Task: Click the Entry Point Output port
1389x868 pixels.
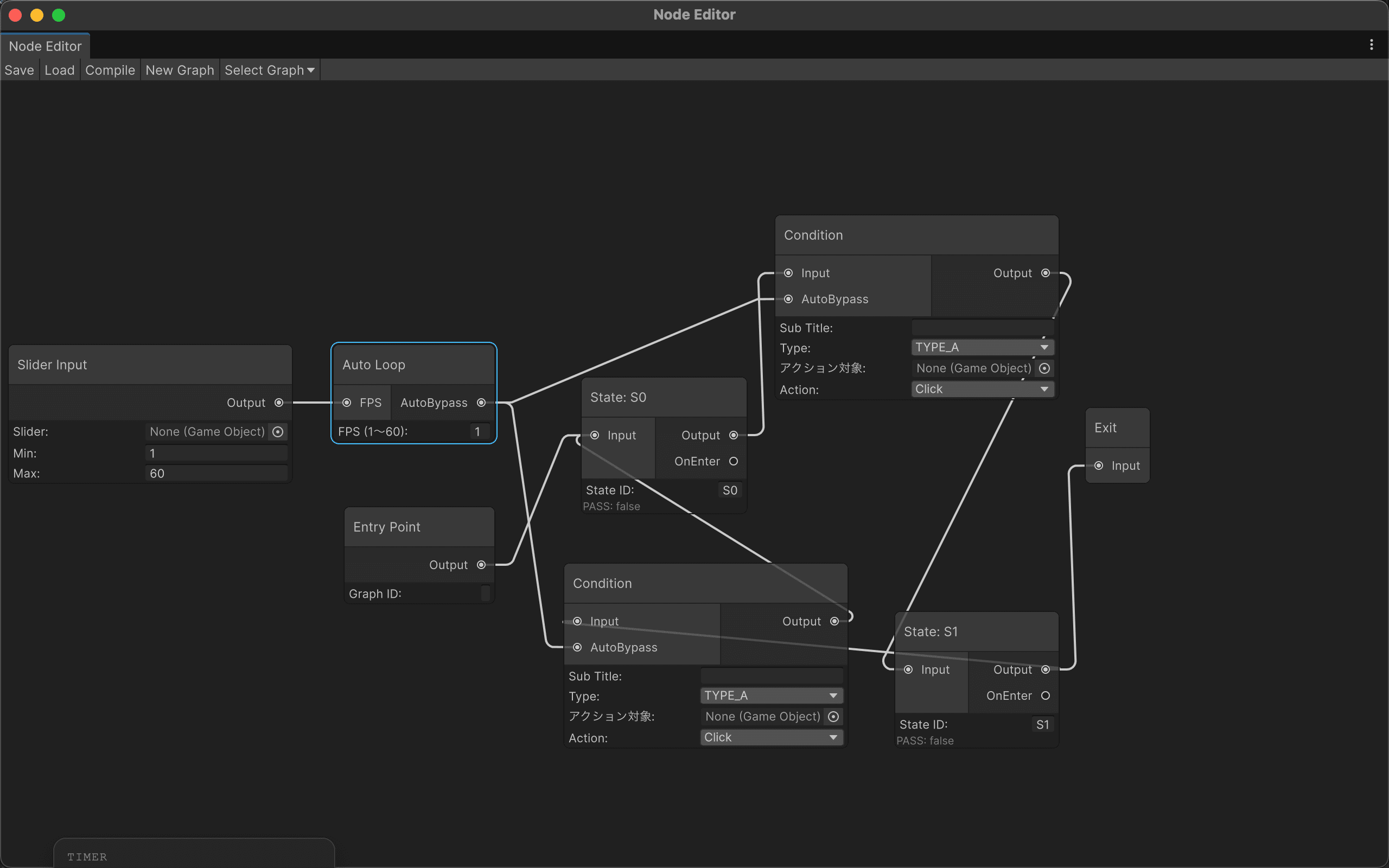Action: pyautogui.click(x=482, y=565)
